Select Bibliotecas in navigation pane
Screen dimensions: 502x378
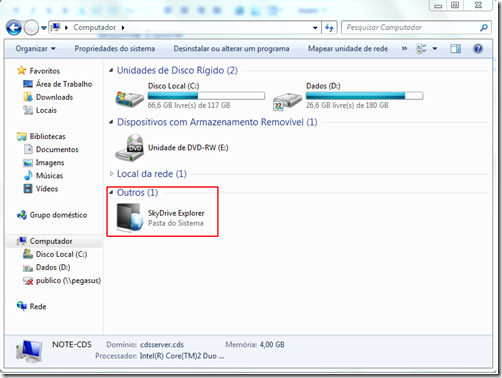(48, 136)
